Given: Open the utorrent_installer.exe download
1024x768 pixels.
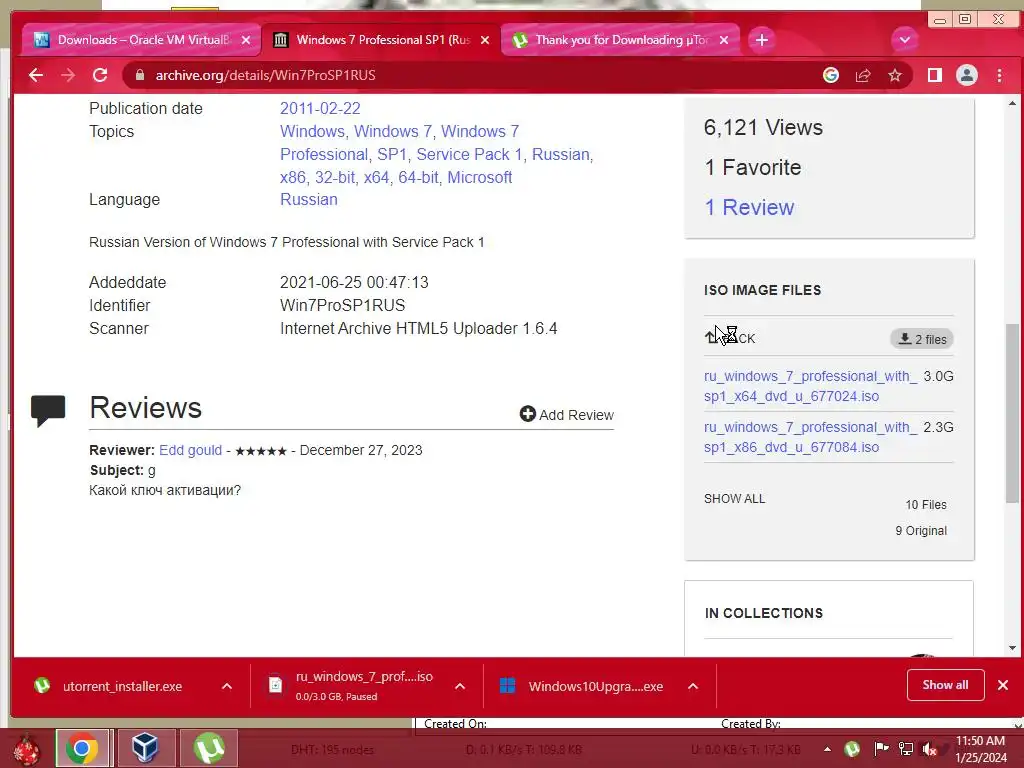Looking at the screenshot, I should (x=122, y=686).
